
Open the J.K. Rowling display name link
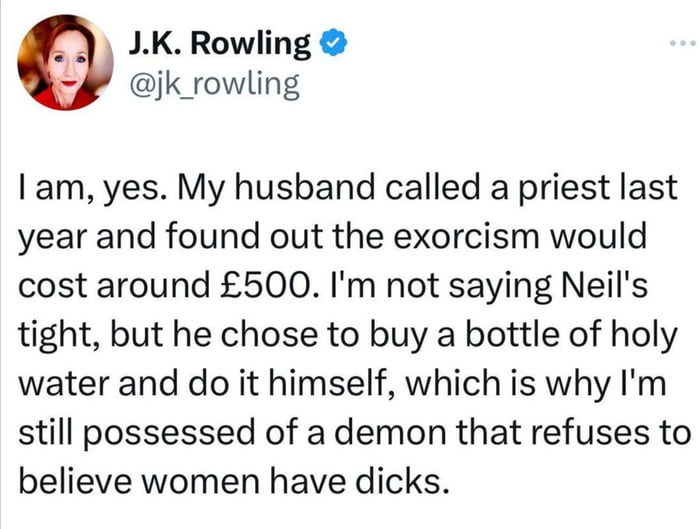point(220,44)
